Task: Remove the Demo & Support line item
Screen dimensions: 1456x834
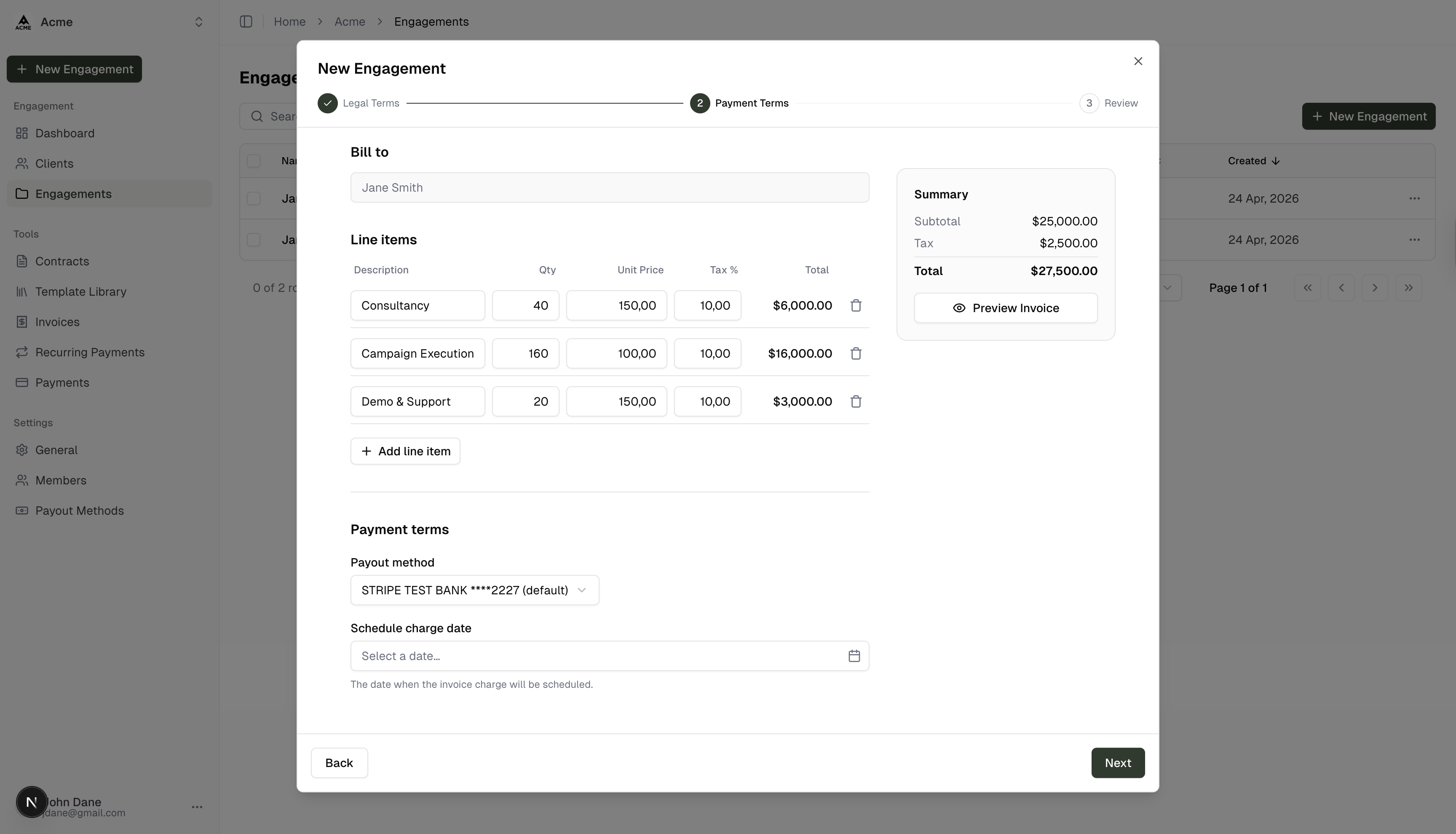Action: 856,401
